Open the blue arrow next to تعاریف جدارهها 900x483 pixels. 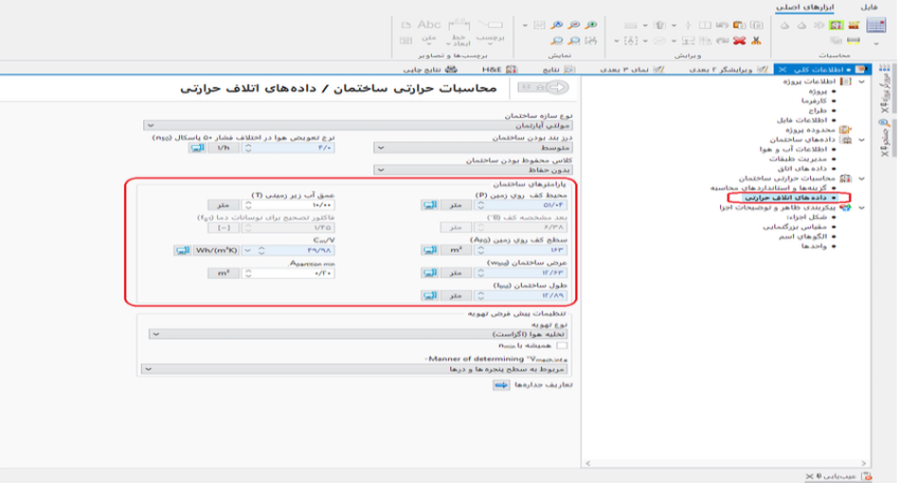click(500, 386)
